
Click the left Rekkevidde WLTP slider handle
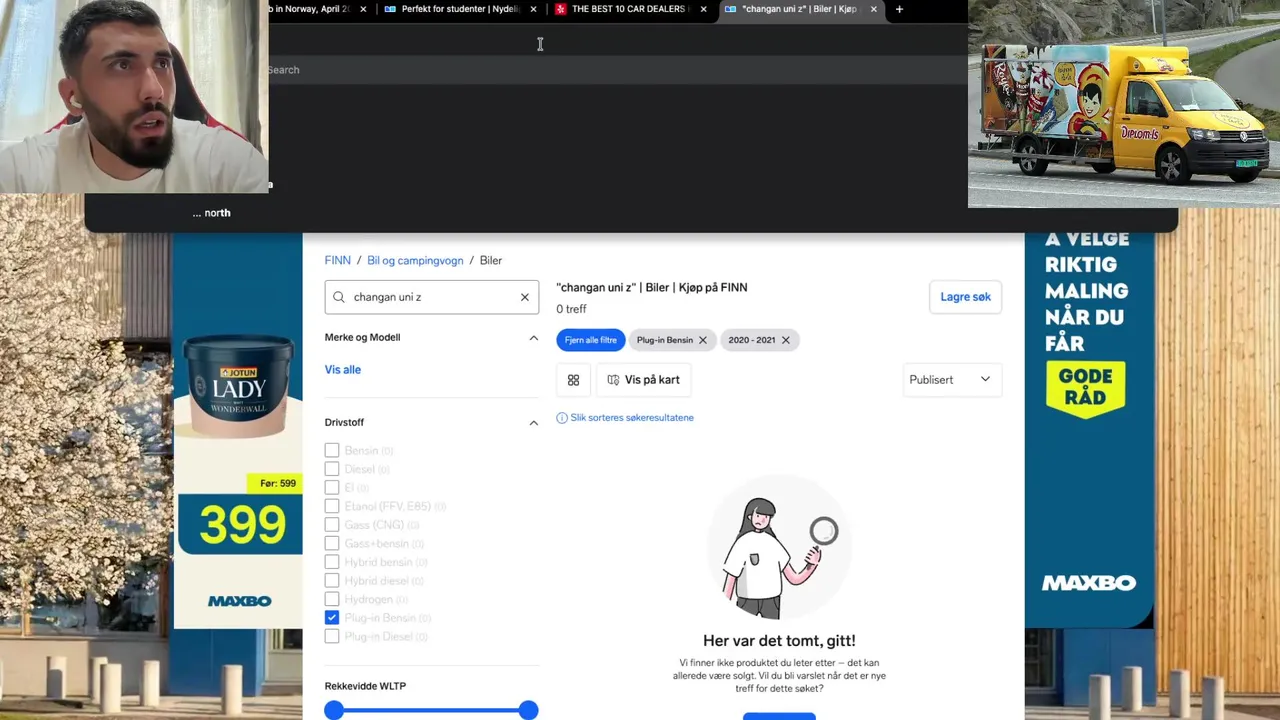coord(334,710)
